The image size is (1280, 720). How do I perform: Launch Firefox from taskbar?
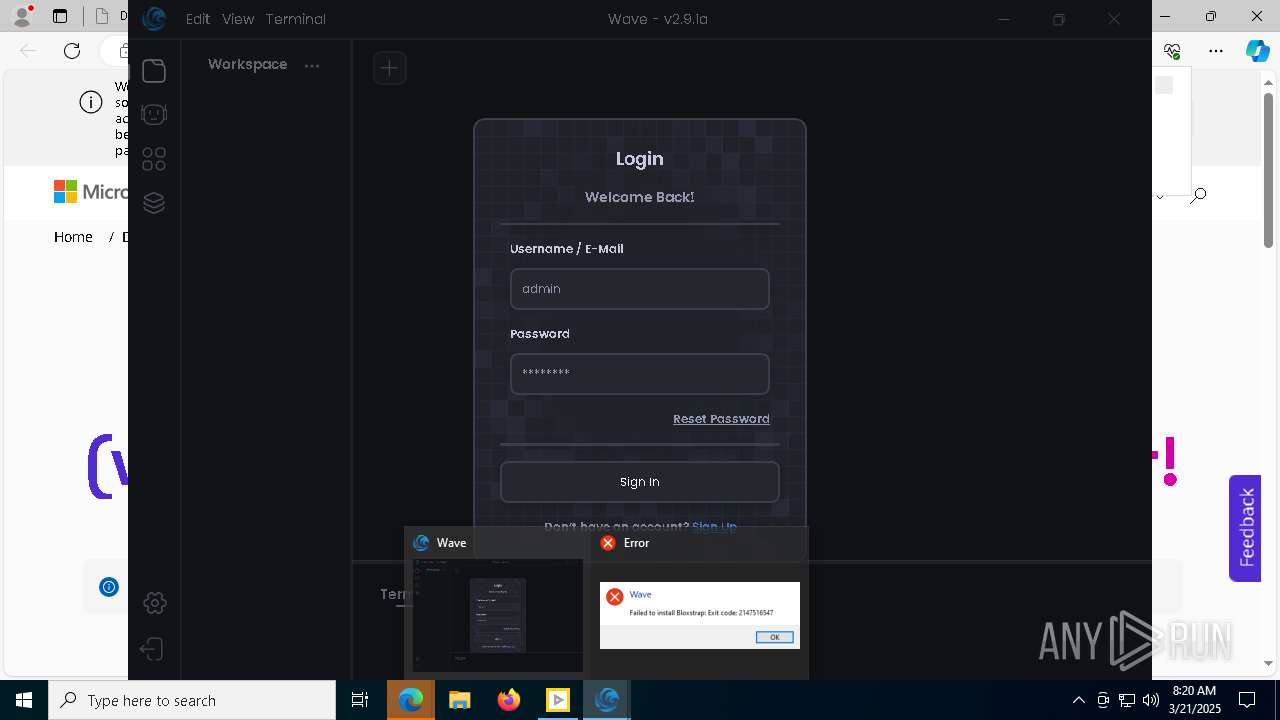click(509, 700)
